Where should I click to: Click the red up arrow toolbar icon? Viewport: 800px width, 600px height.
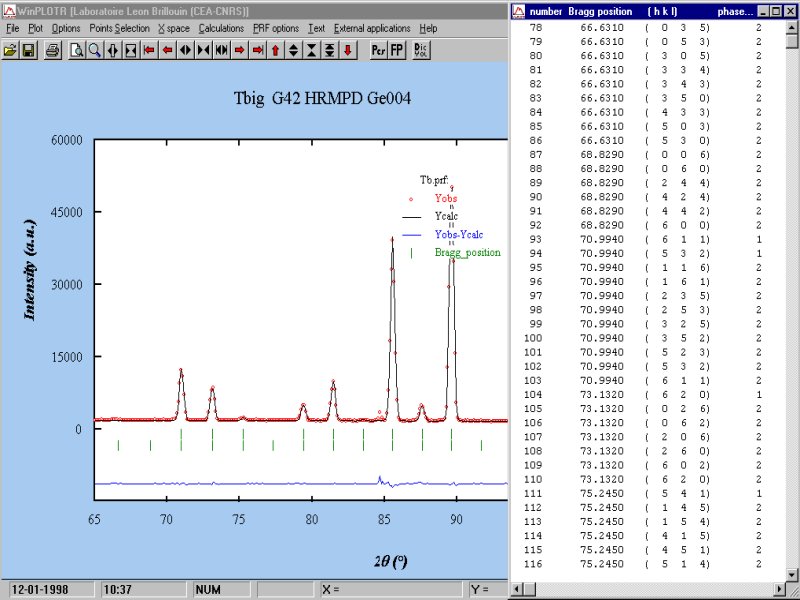tap(275, 49)
